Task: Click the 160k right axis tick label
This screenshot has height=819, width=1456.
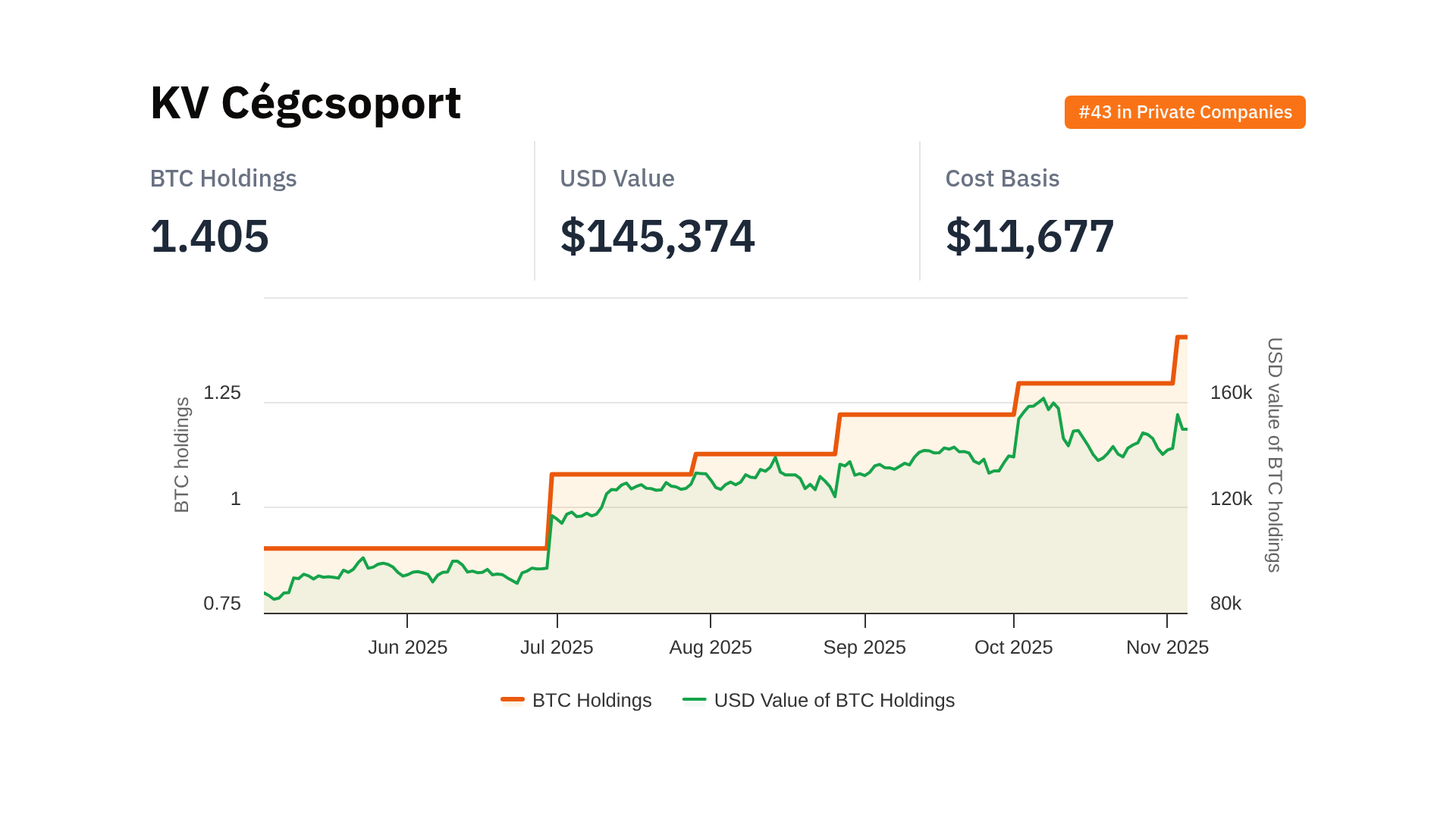Action: [1231, 393]
